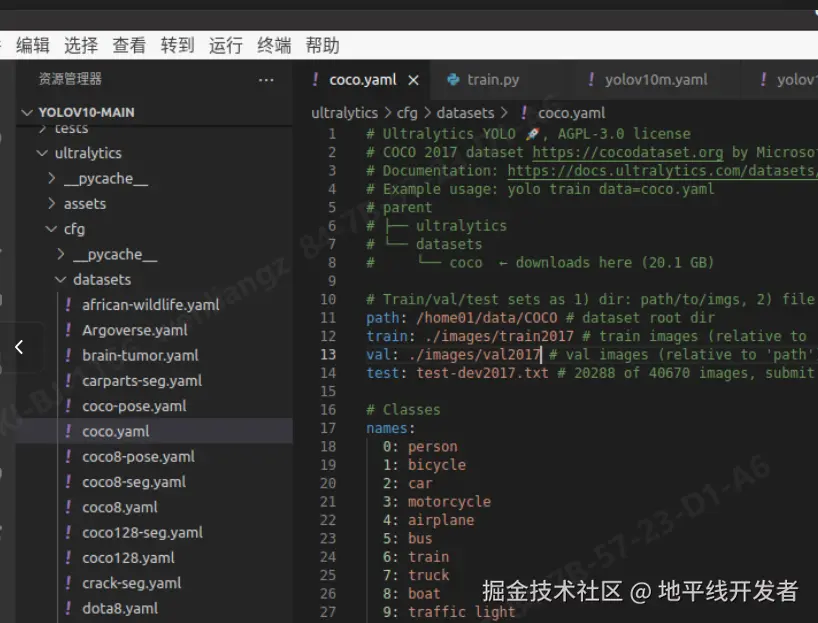Open african-wildlife.yaml file
This screenshot has height=623, width=818.
(150, 305)
